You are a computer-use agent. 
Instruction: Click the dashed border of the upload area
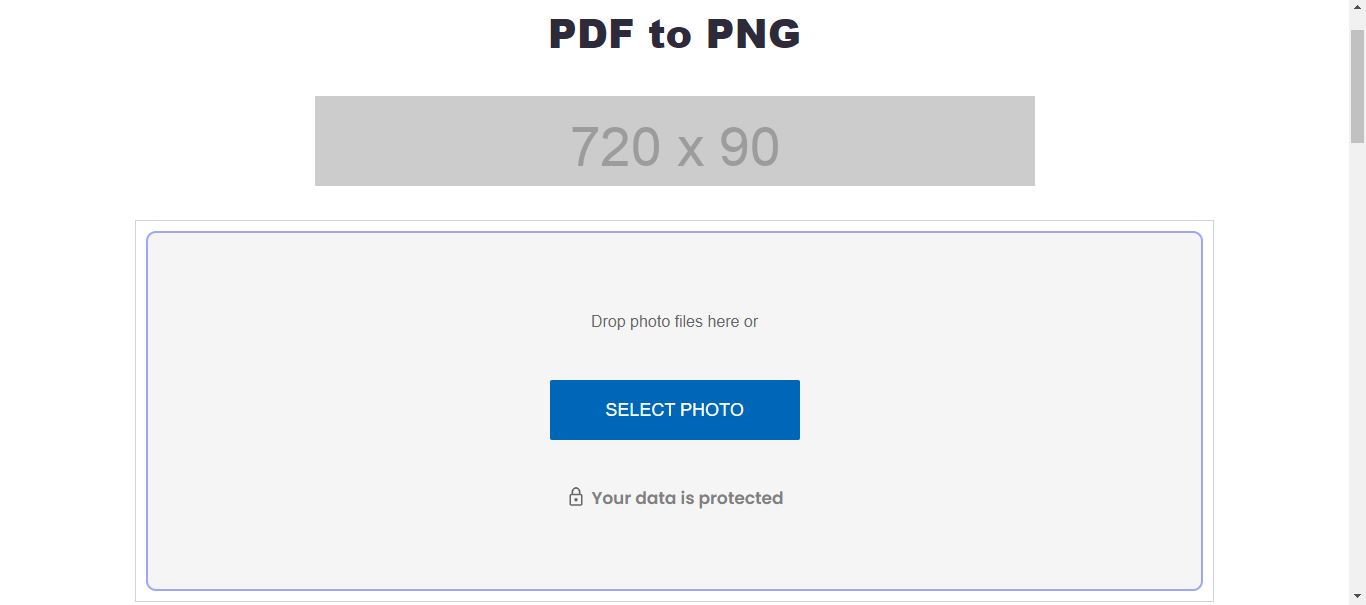674,232
